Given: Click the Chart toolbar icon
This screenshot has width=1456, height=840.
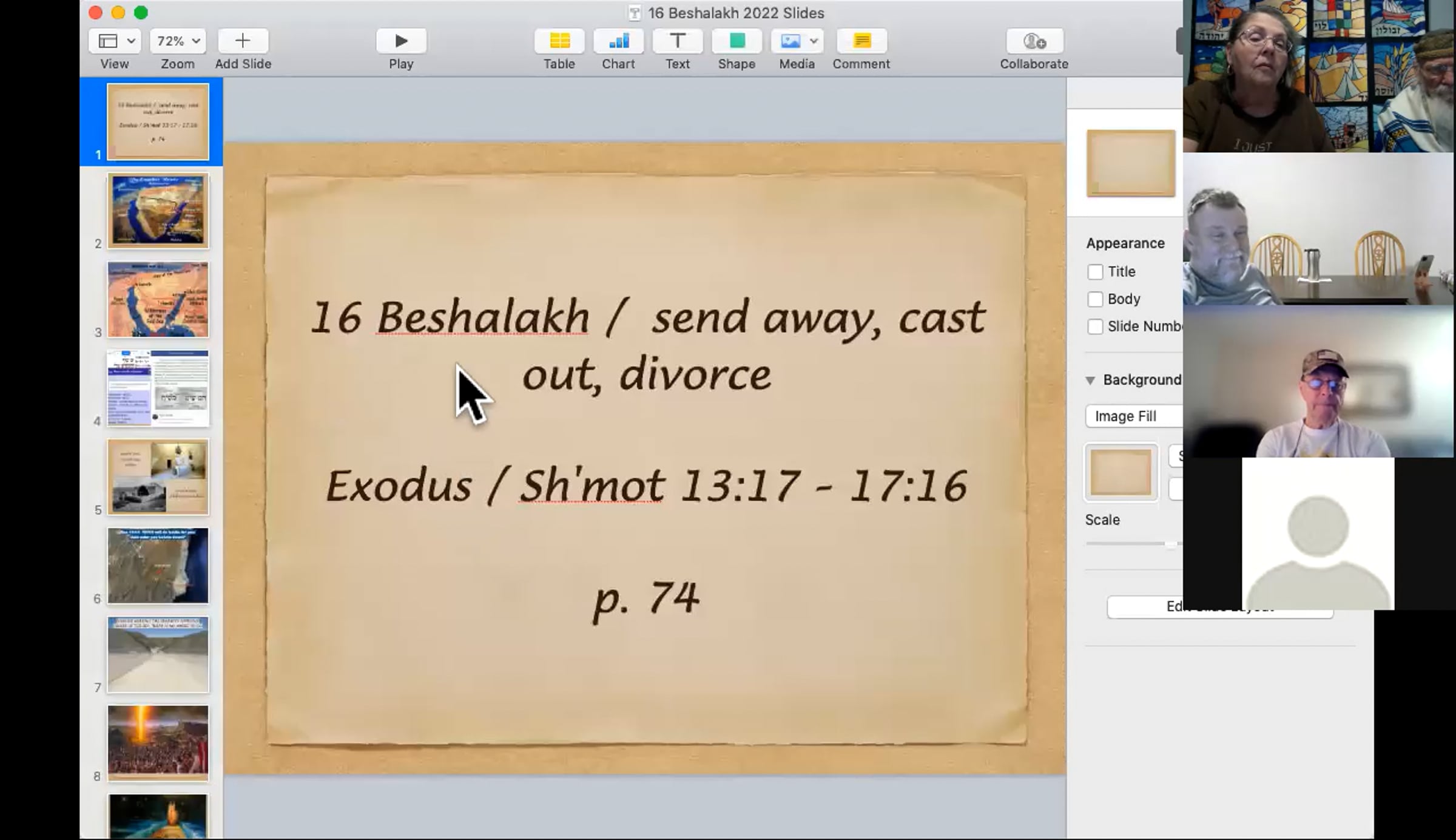Looking at the screenshot, I should click(x=618, y=41).
